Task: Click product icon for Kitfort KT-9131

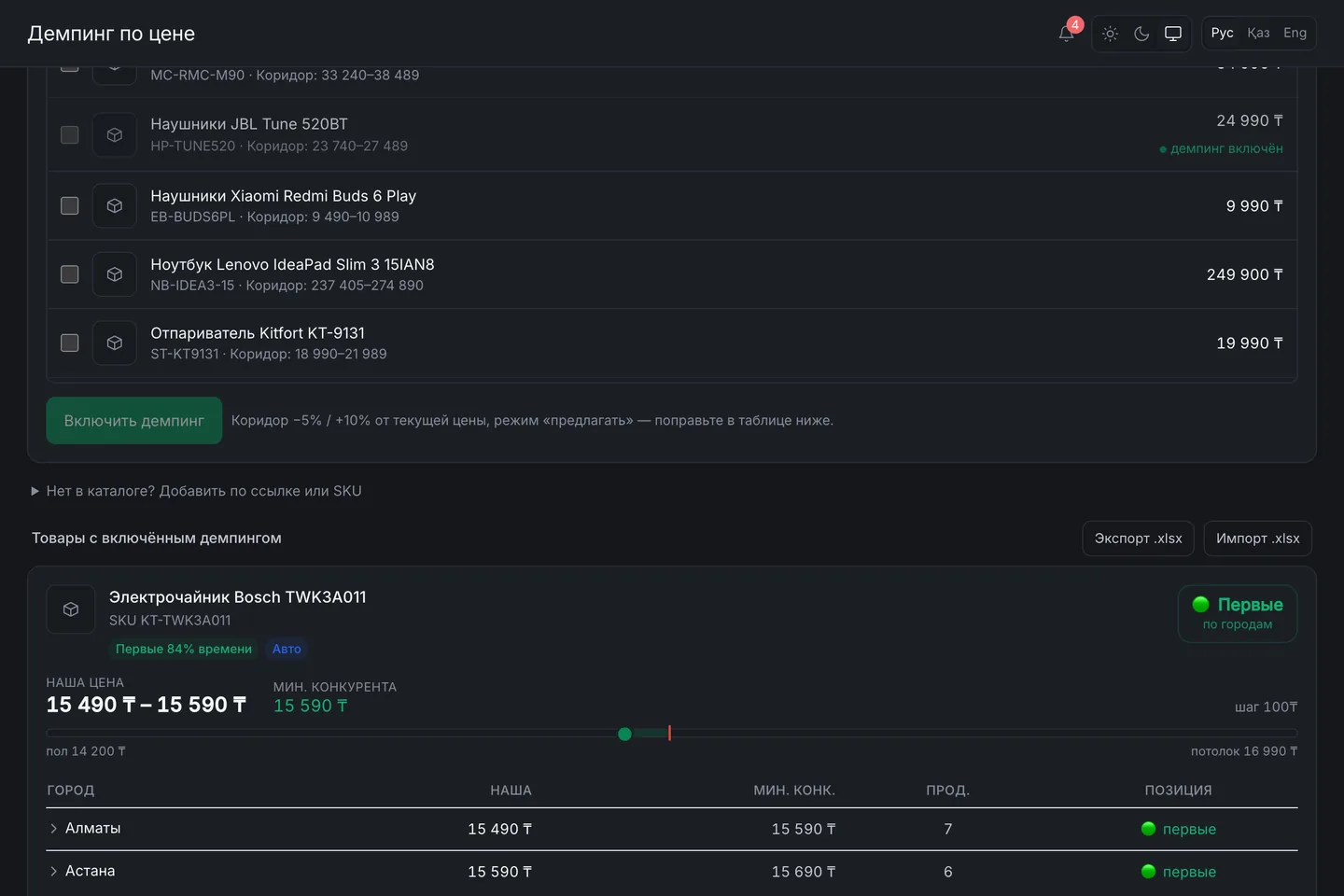Action: 115,343
